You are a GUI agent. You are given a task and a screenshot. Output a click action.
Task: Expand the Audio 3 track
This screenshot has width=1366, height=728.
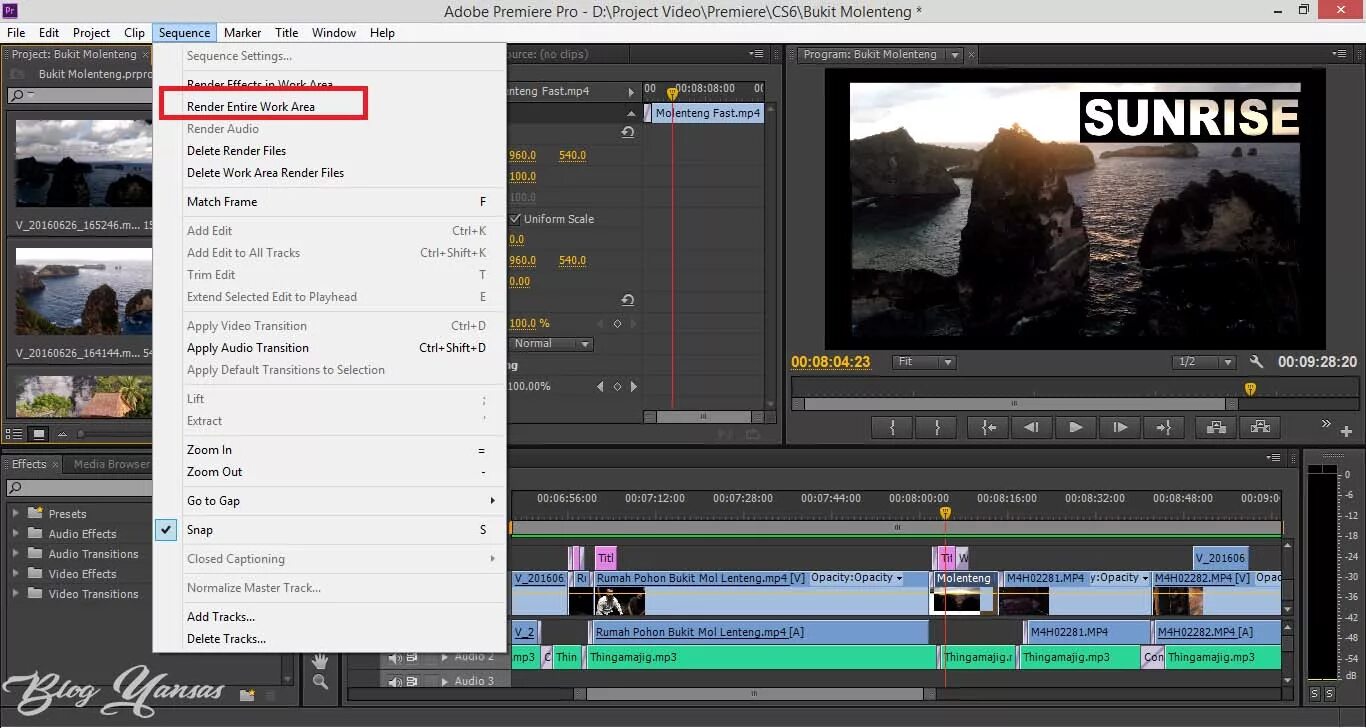pos(445,682)
